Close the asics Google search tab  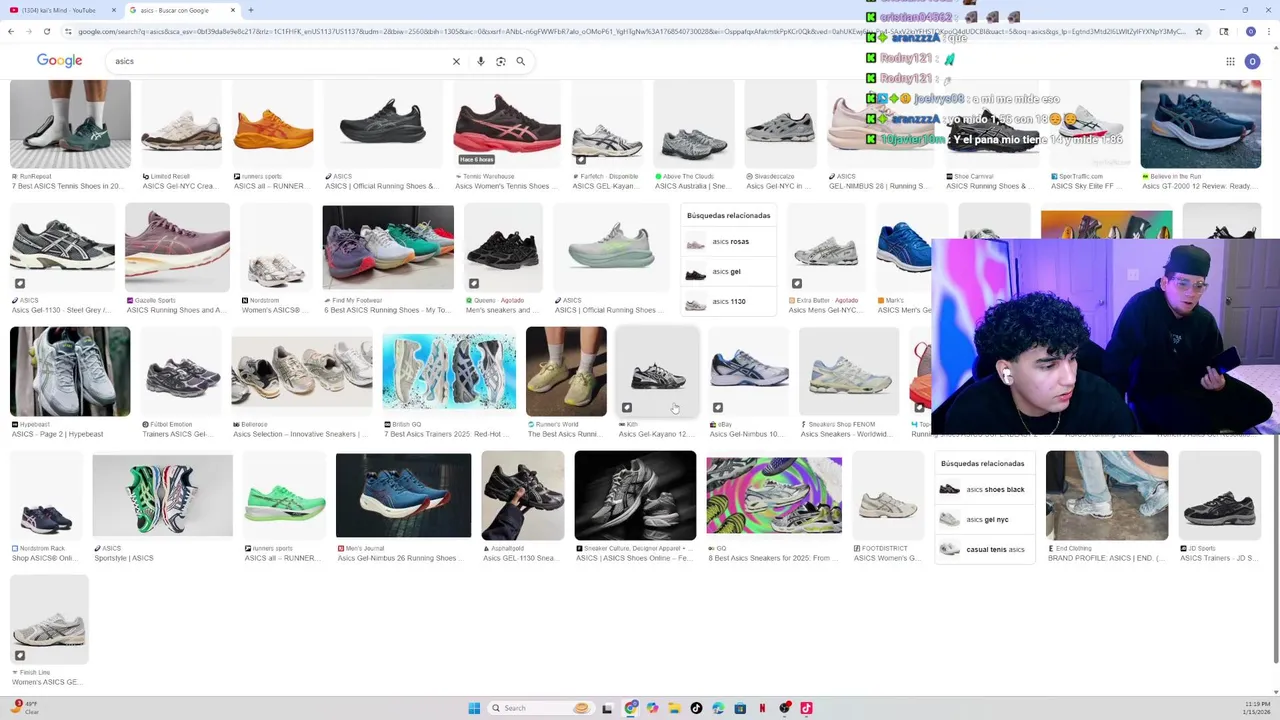(233, 10)
